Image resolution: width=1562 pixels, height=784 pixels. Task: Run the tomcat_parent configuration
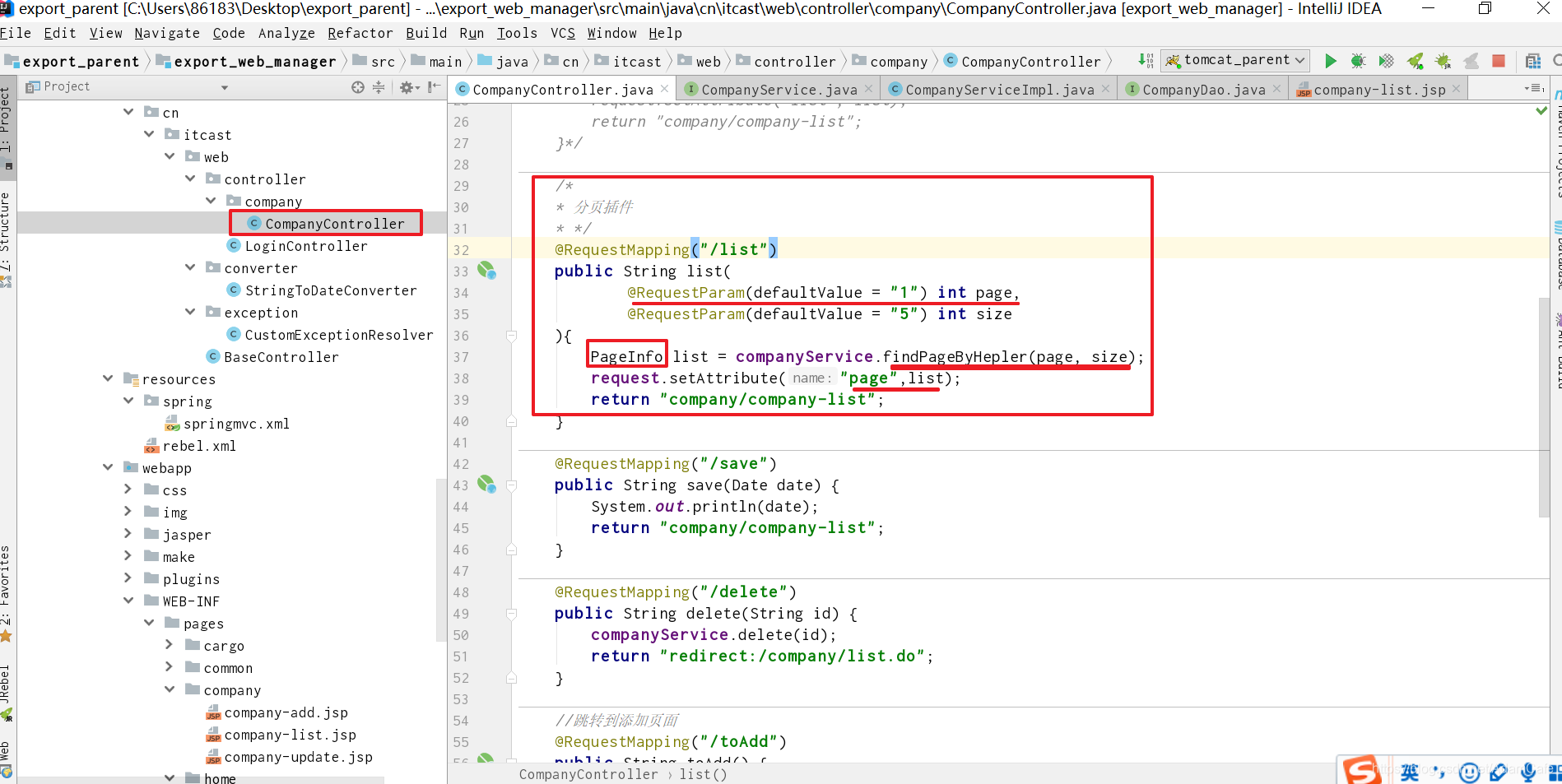[1330, 61]
